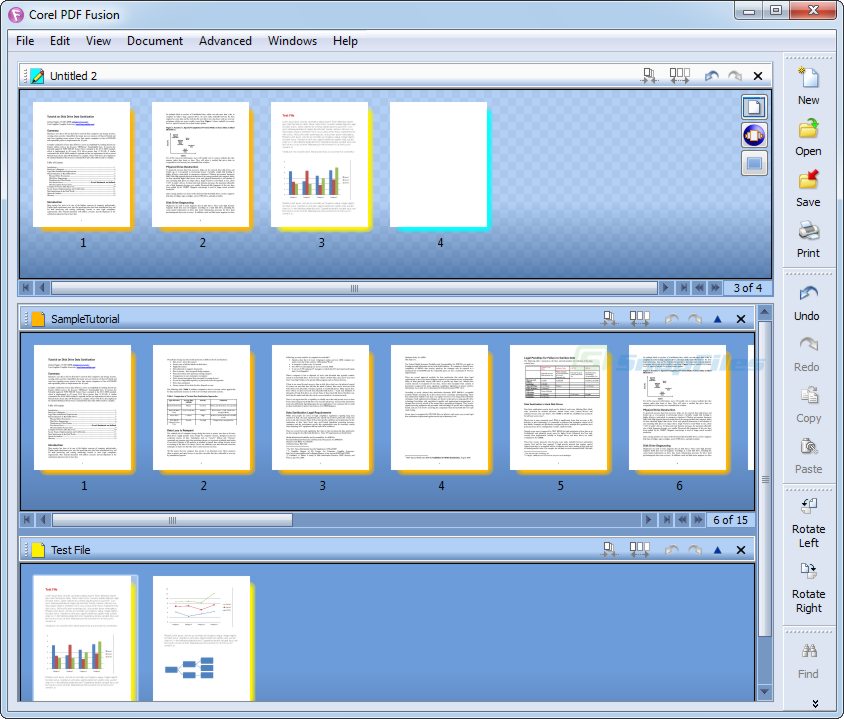Click the Save icon in right toolbar
This screenshot has width=844, height=719.
coord(808,180)
